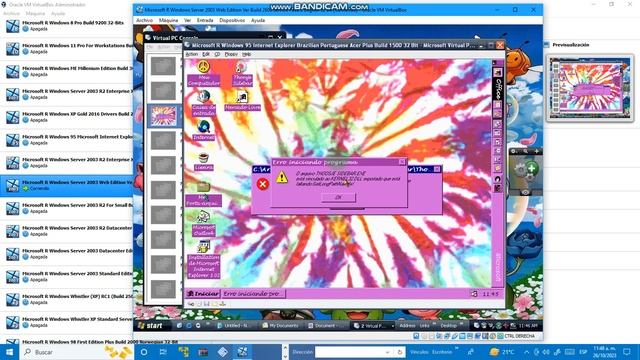640x360 pixels.
Task: Expand Dirección address dropdown arrow
Action: point(387,352)
